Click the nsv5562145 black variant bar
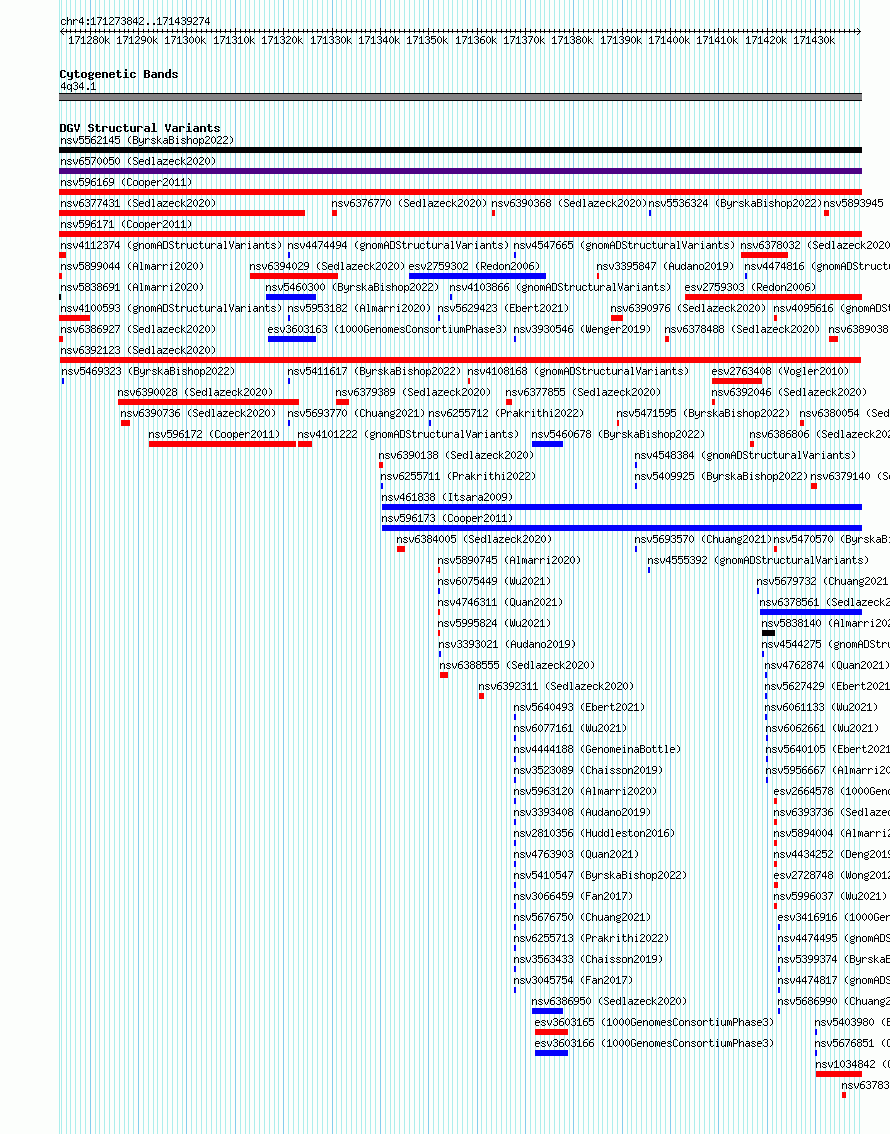Image resolution: width=890 pixels, height=1134 pixels. [461, 150]
